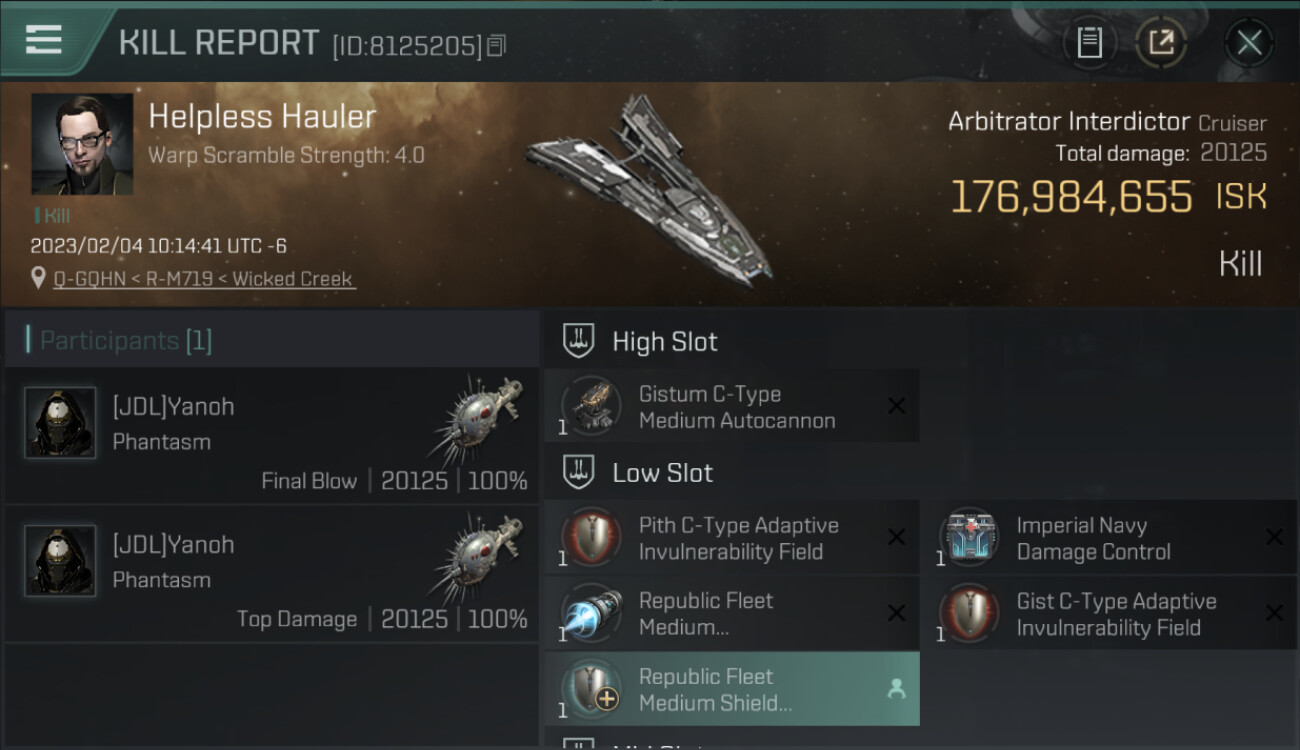Click X beside Gistum C-Type Autocannon
Screen dimensions: 1300x750
pyautogui.click(x=897, y=406)
